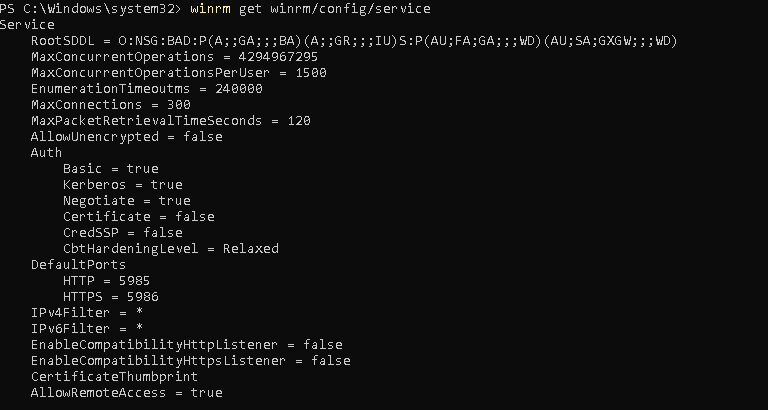The height and width of the screenshot is (410, 768).
Task: Click the MaxConcurrentOperationsPerUser = 1500 line
Action: 179,73
